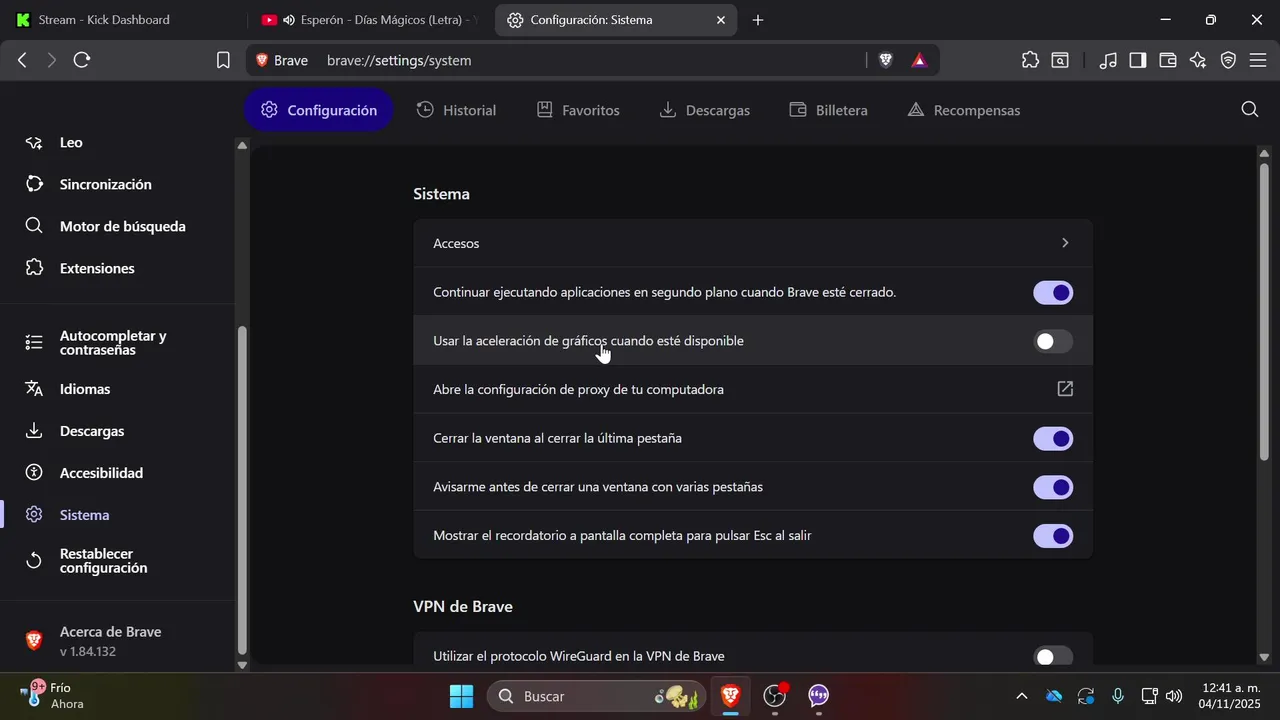Open the volume speaker tray icon

point(1174,696)
